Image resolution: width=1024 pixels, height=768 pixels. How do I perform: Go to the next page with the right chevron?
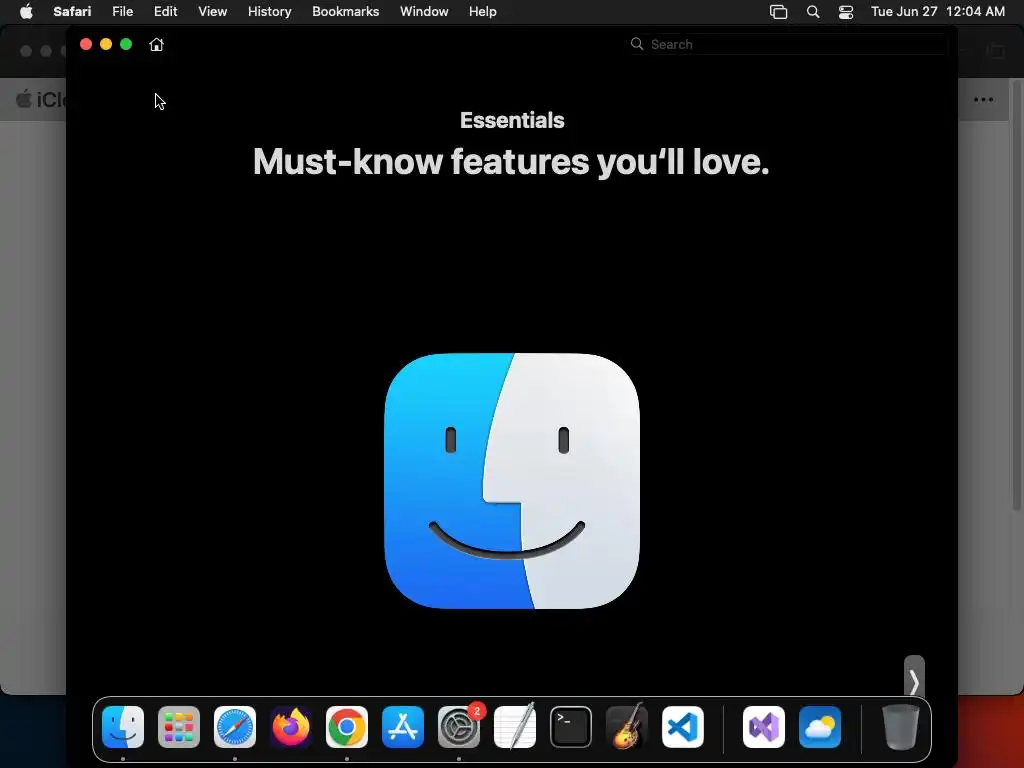[914, 682]
